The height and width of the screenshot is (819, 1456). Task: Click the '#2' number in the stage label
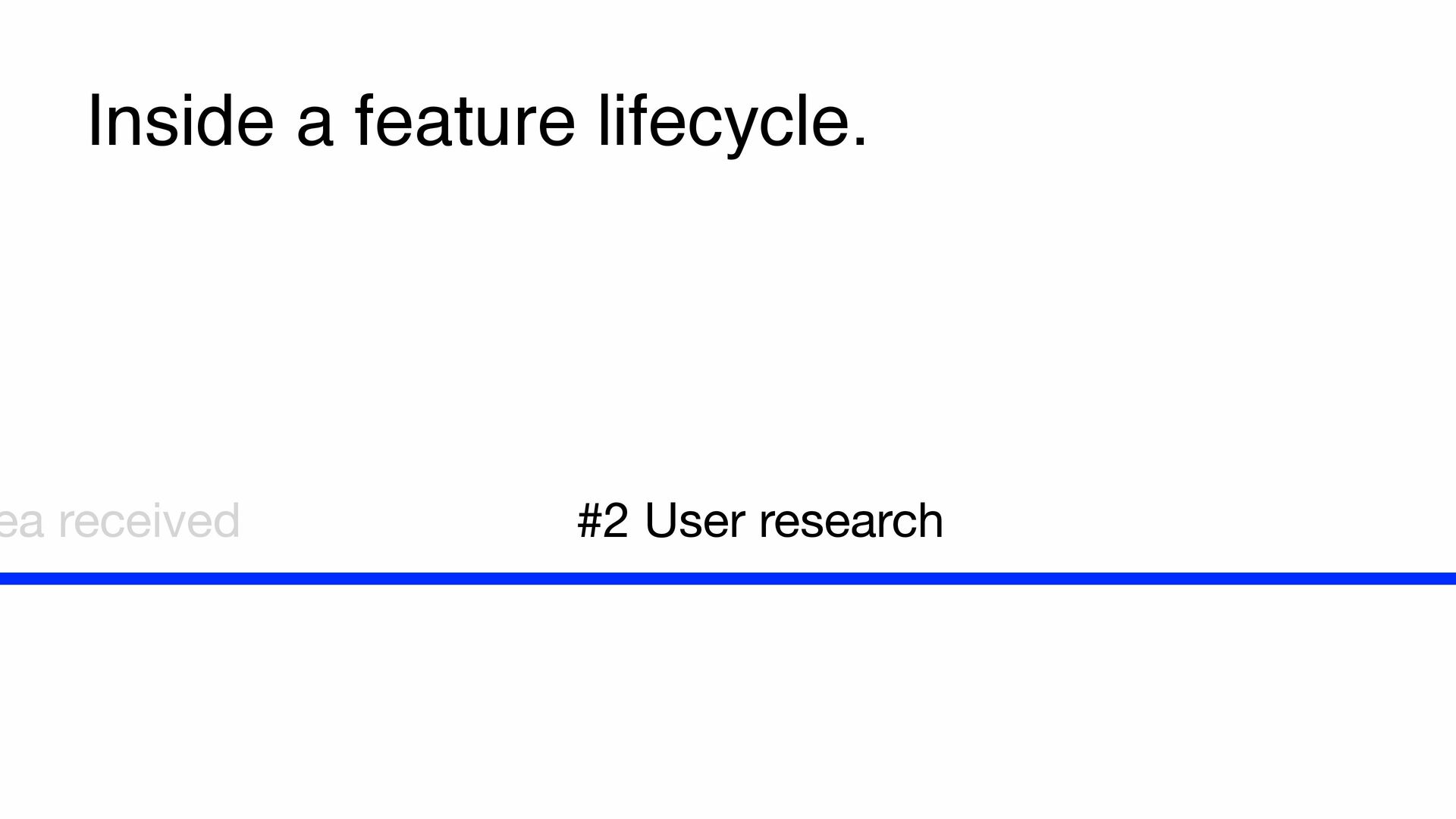coord(603,521)
